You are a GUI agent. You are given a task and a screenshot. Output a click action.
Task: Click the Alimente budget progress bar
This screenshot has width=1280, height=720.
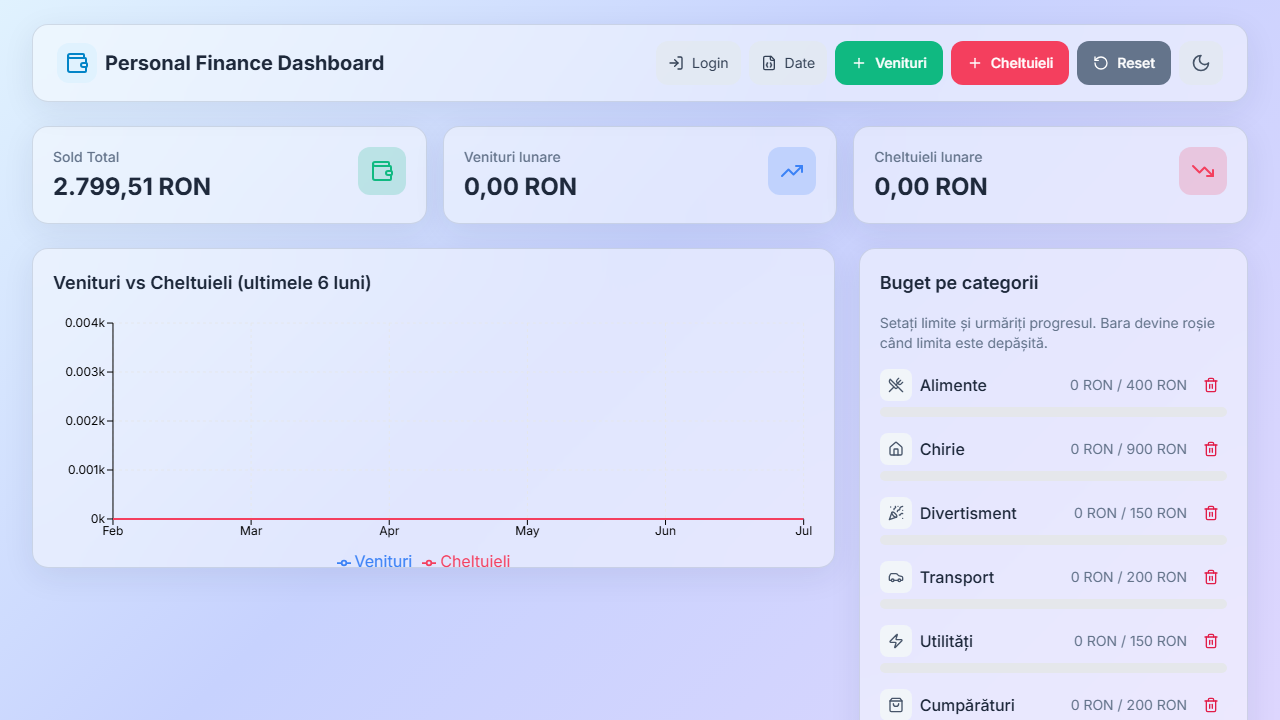pos(1053,412)
